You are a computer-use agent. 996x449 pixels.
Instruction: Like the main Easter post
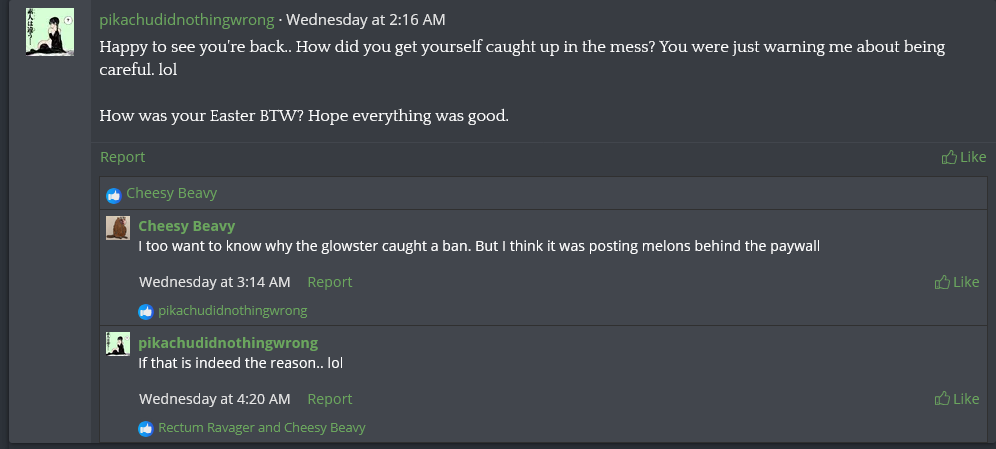tap(964, 157)
